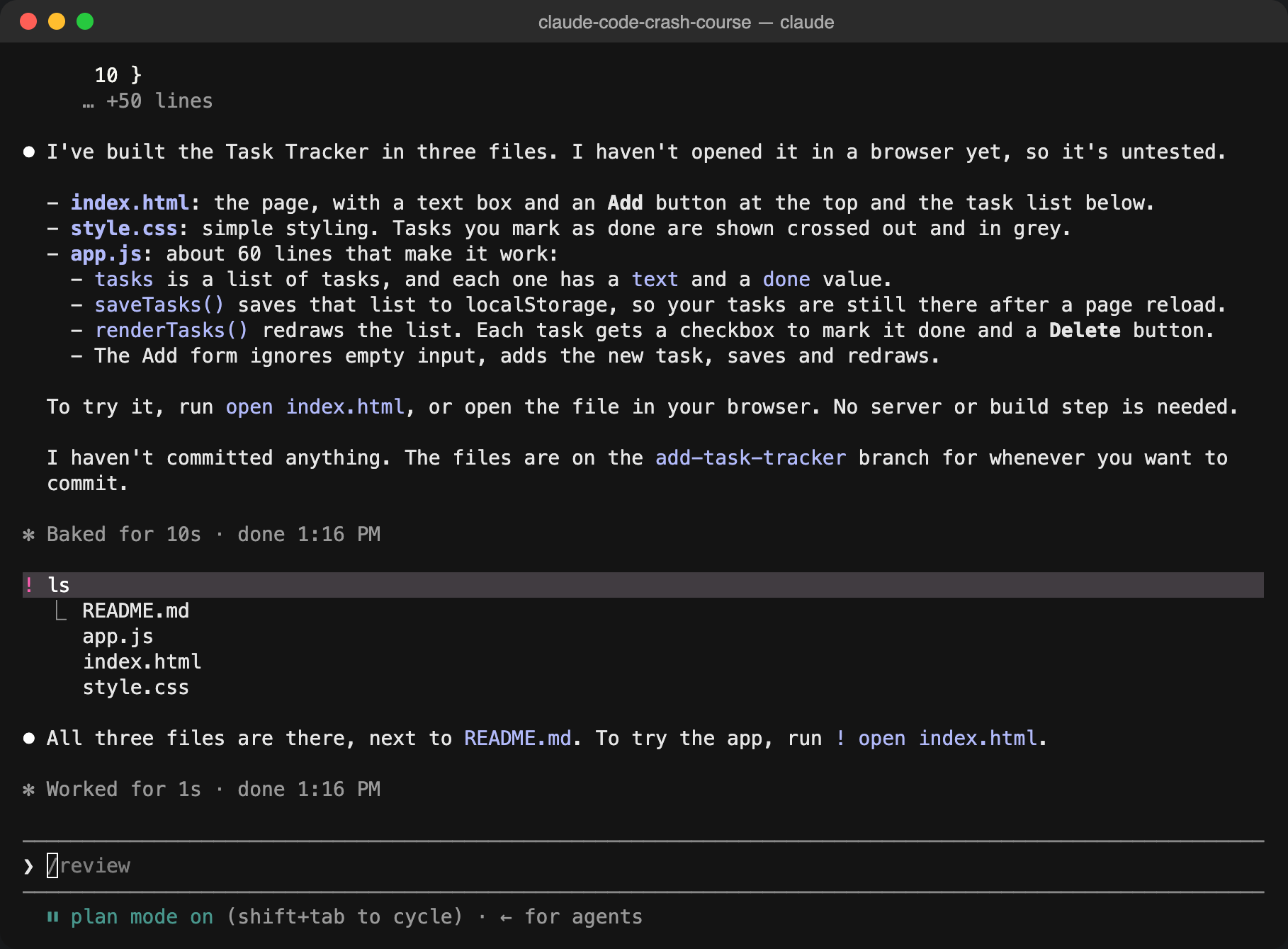
Task: Click the '10 }' code line
Action: point(118,75)
